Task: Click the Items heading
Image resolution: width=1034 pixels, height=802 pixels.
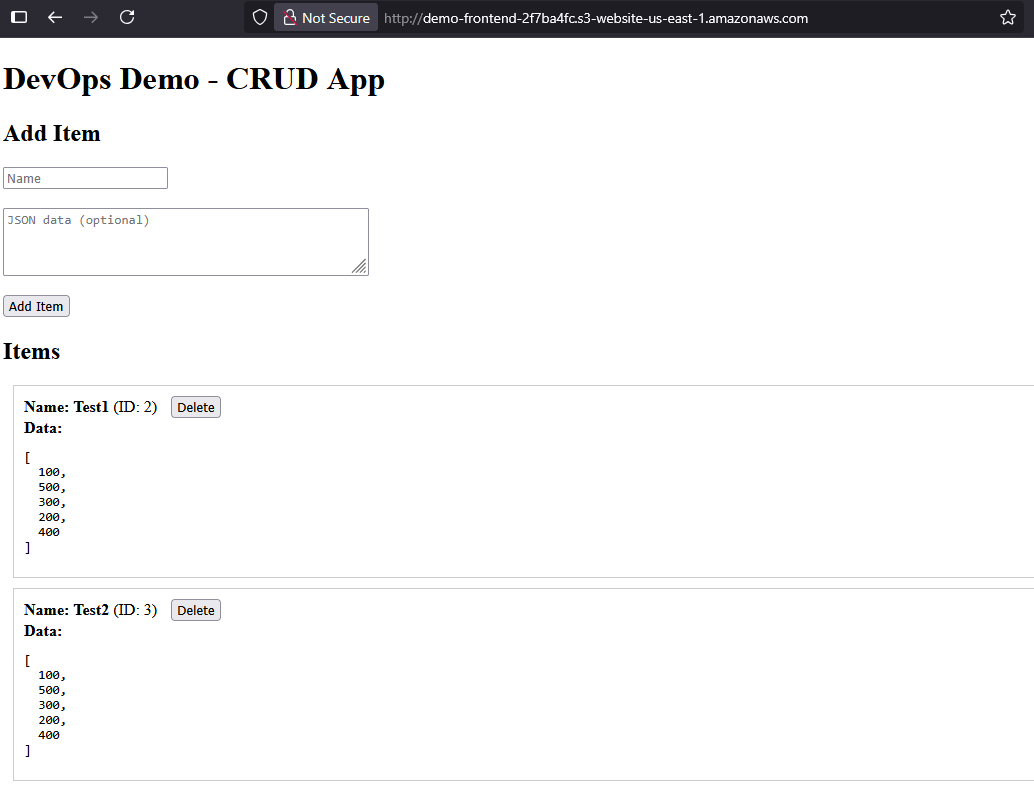Action: click(x=32, y=351)
